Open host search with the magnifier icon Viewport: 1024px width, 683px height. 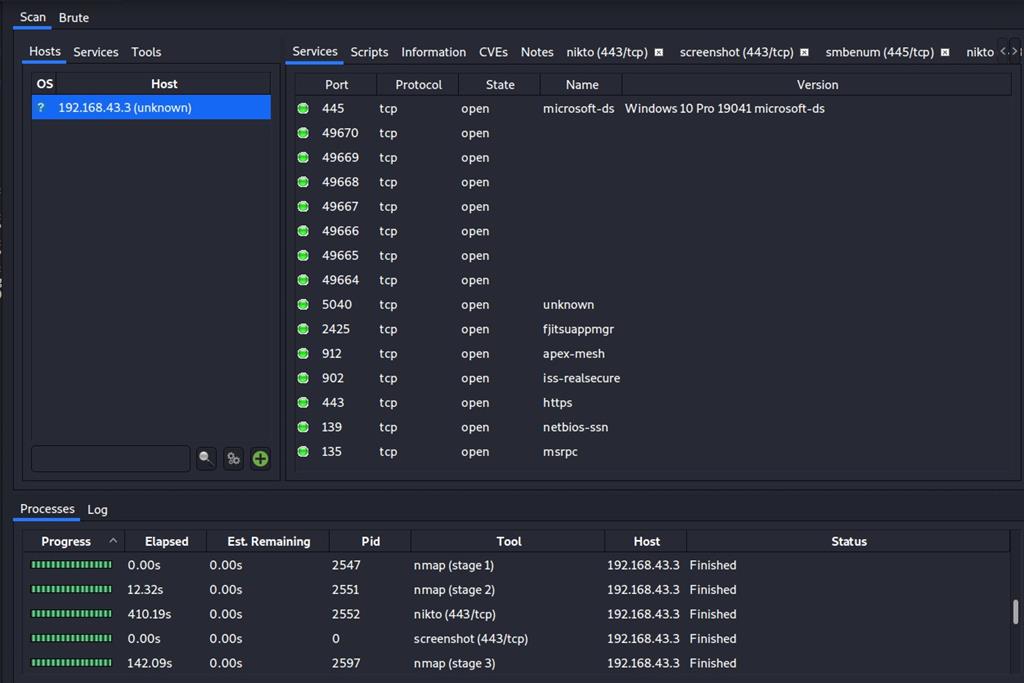point(205,458)
